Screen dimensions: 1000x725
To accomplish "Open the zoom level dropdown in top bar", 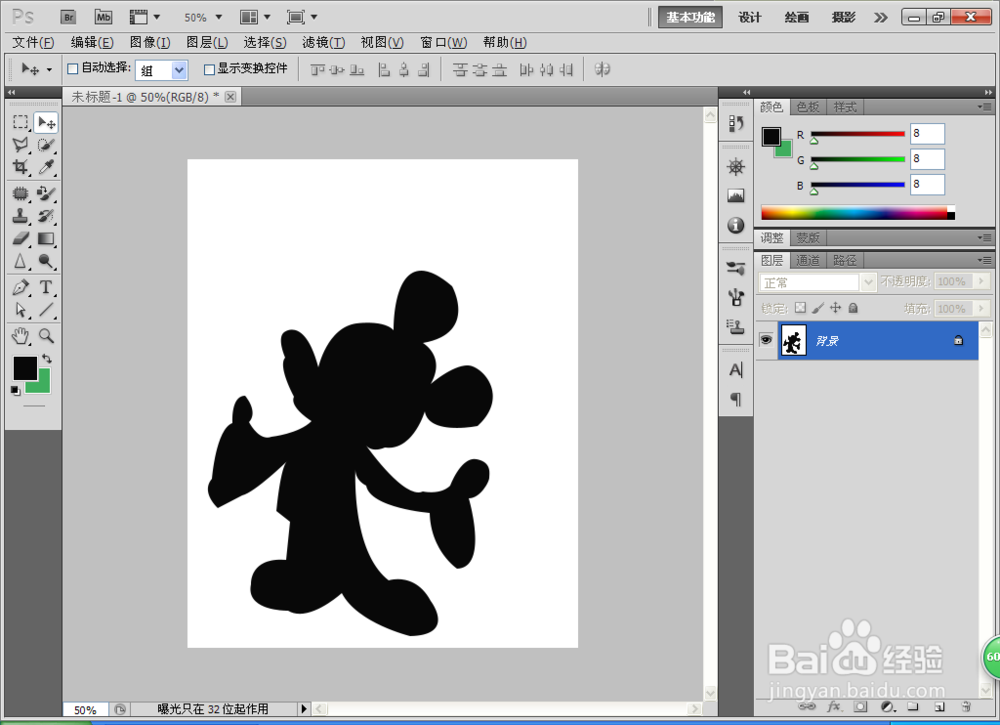I will pos(219,17).
